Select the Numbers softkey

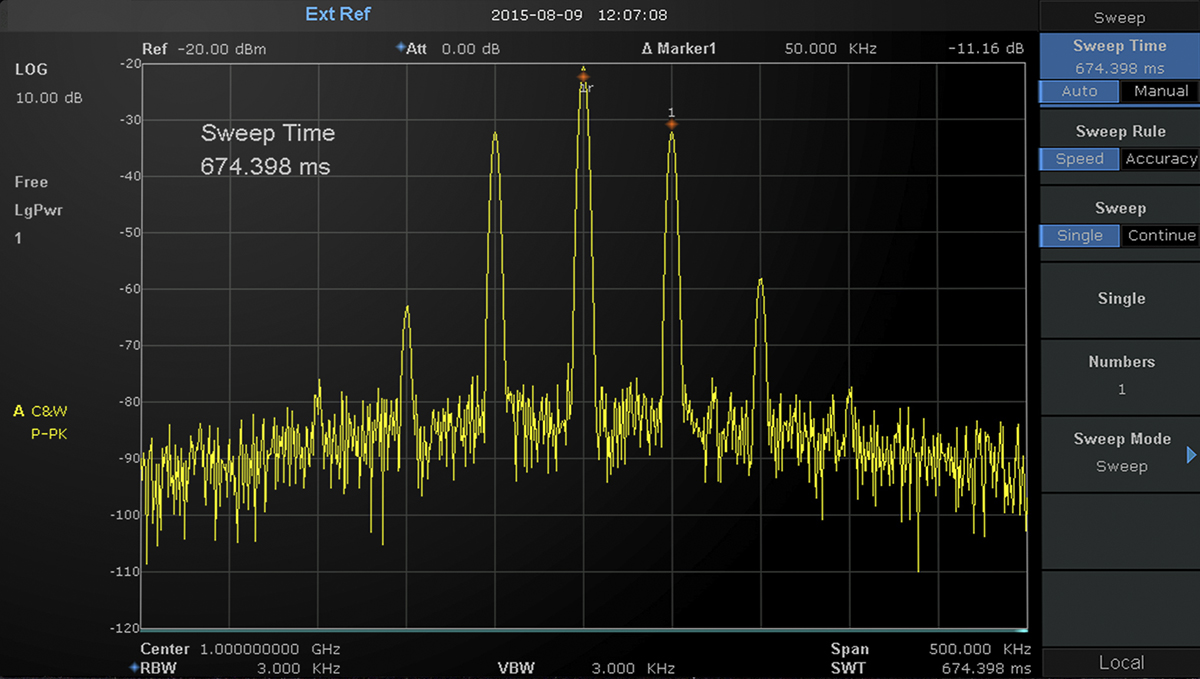1120,375
